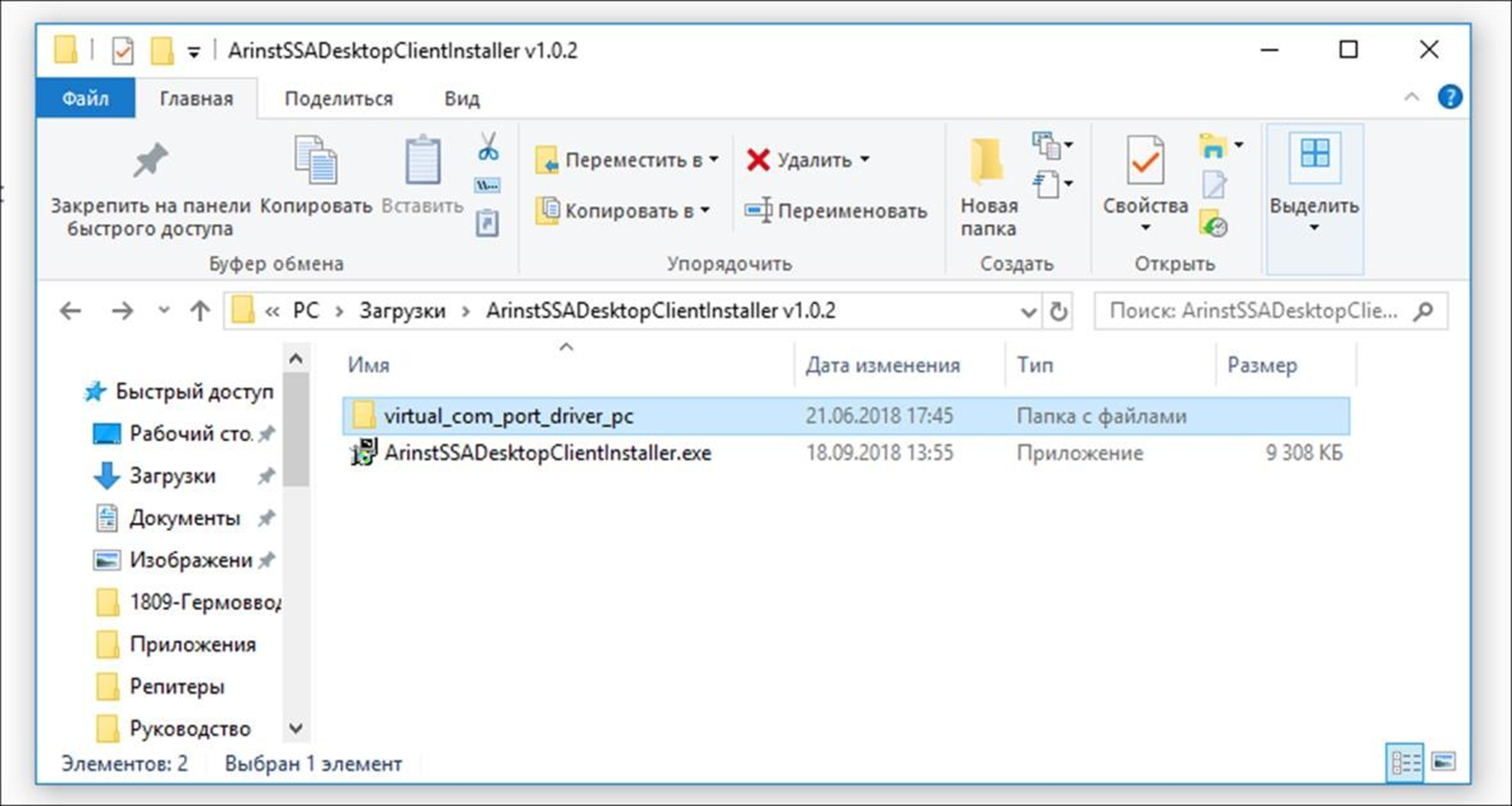Collapse the ribbon with the chevron
1512x806 pixels.
[x=1411, y=97]
